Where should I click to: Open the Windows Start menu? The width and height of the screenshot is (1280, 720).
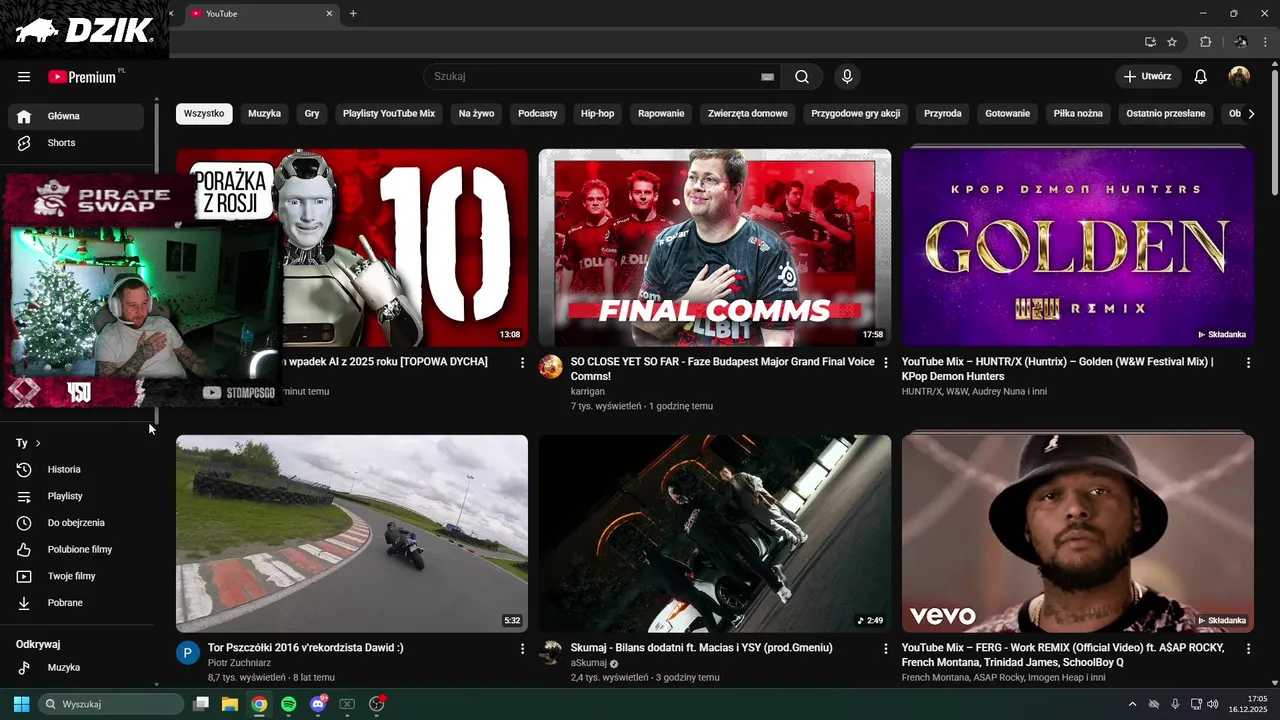(21, 704)
